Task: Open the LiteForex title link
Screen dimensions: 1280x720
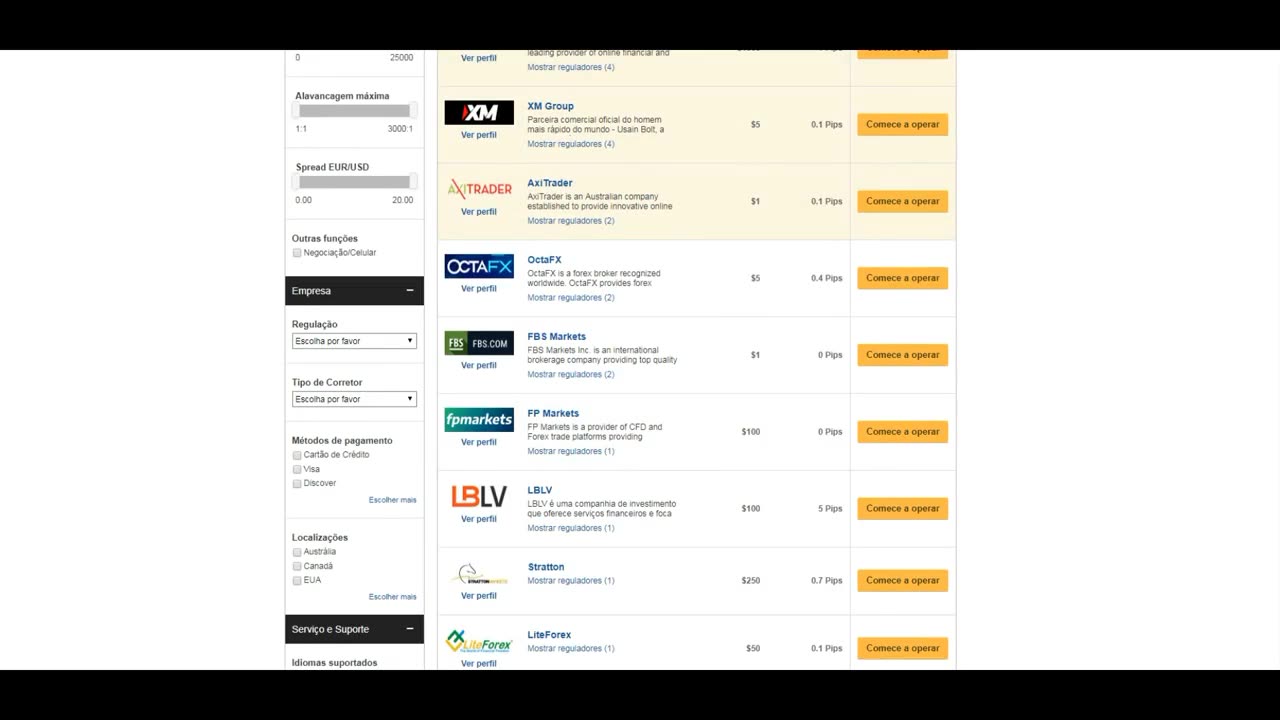Action: (550, 635)
